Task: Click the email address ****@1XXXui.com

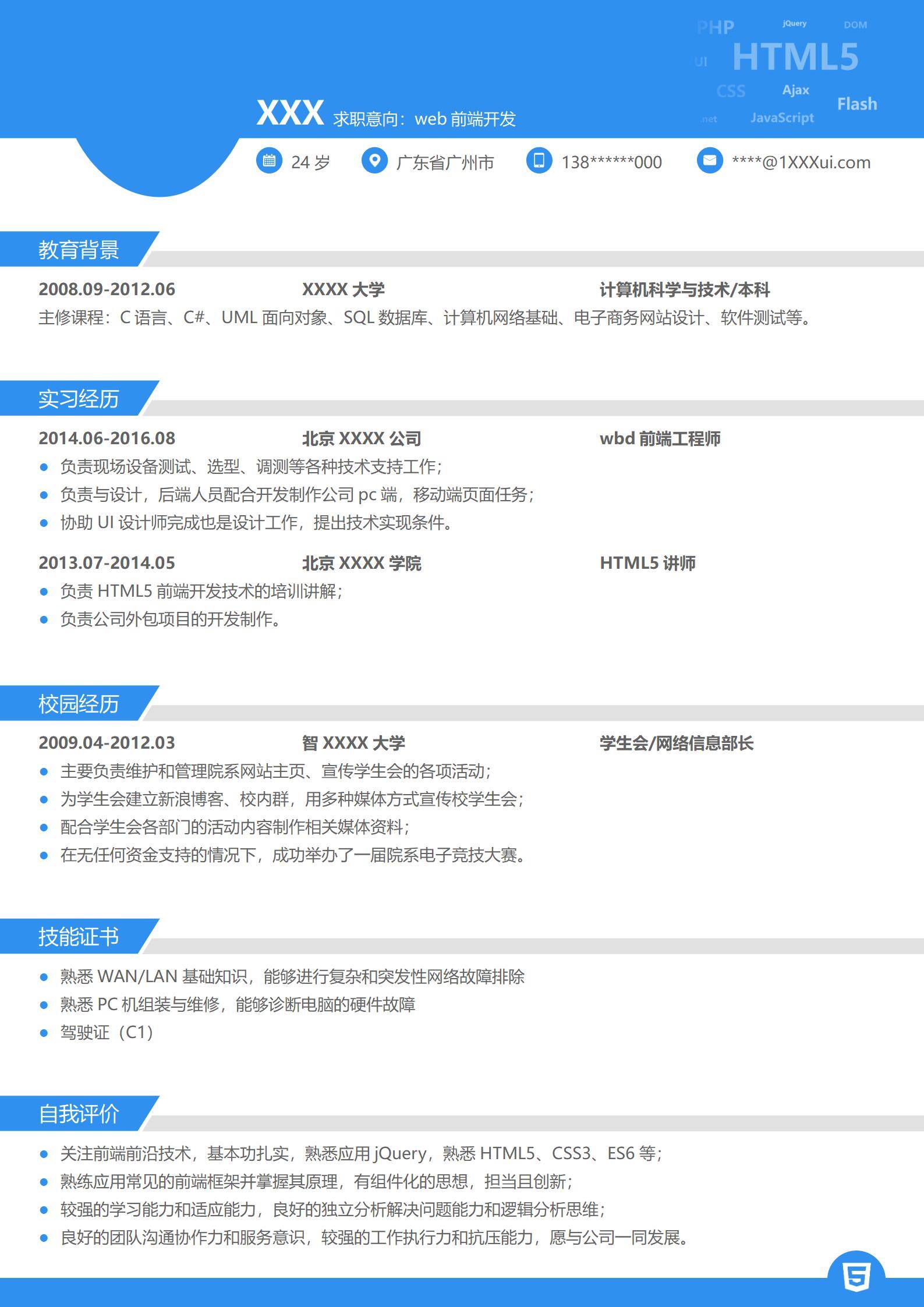Action: tap(801, 162)
